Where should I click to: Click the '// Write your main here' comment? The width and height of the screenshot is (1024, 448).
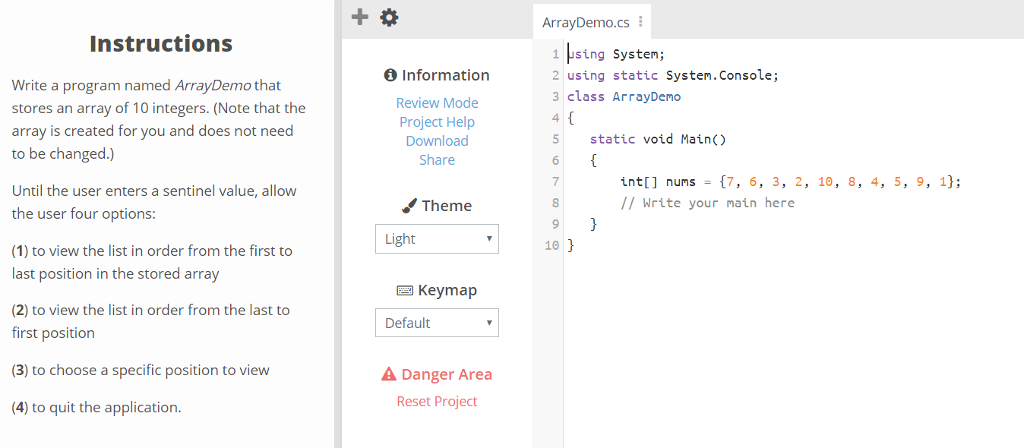pos(707,202)
